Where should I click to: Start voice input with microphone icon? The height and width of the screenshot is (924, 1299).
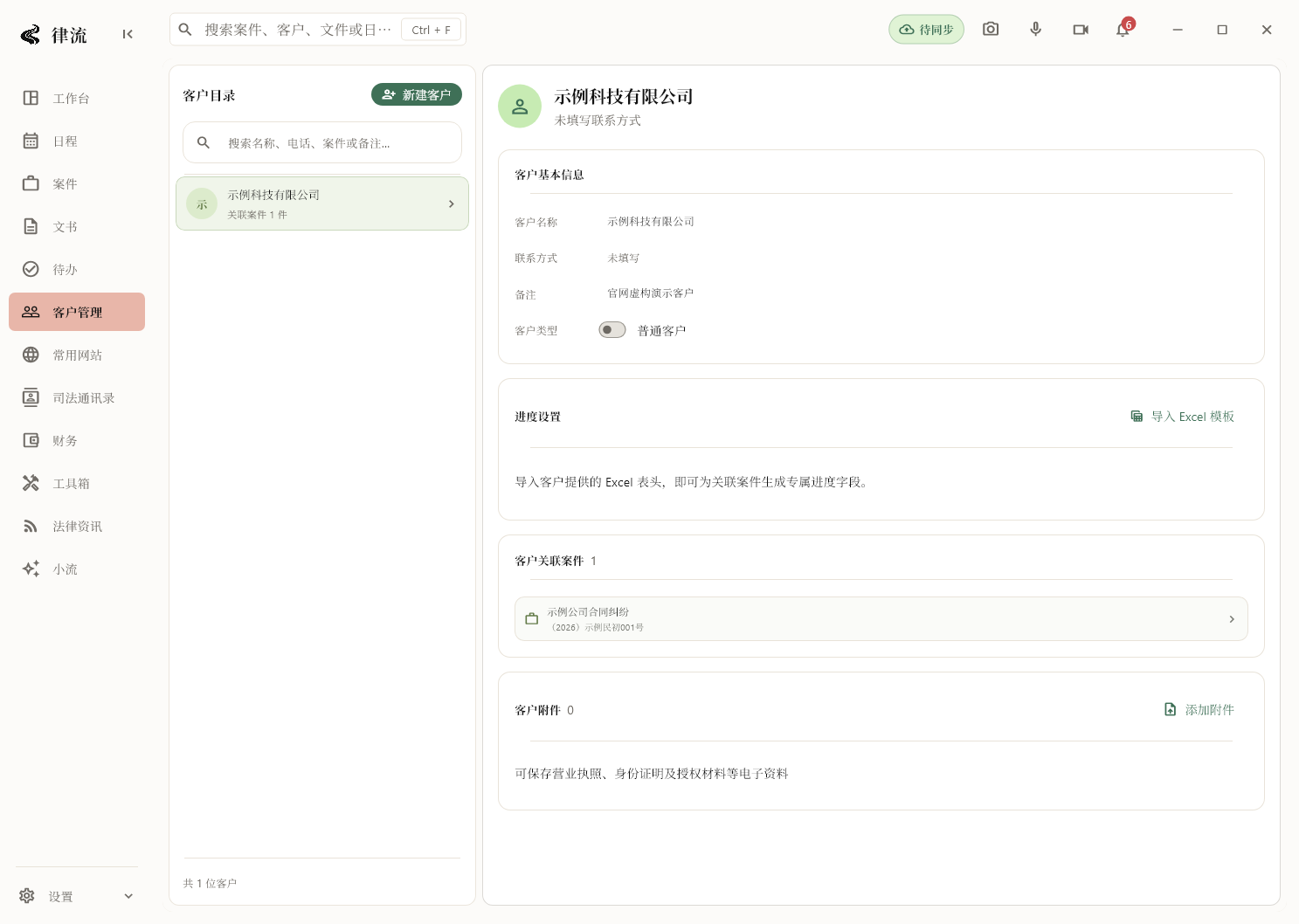click(x=1035, y=29)
